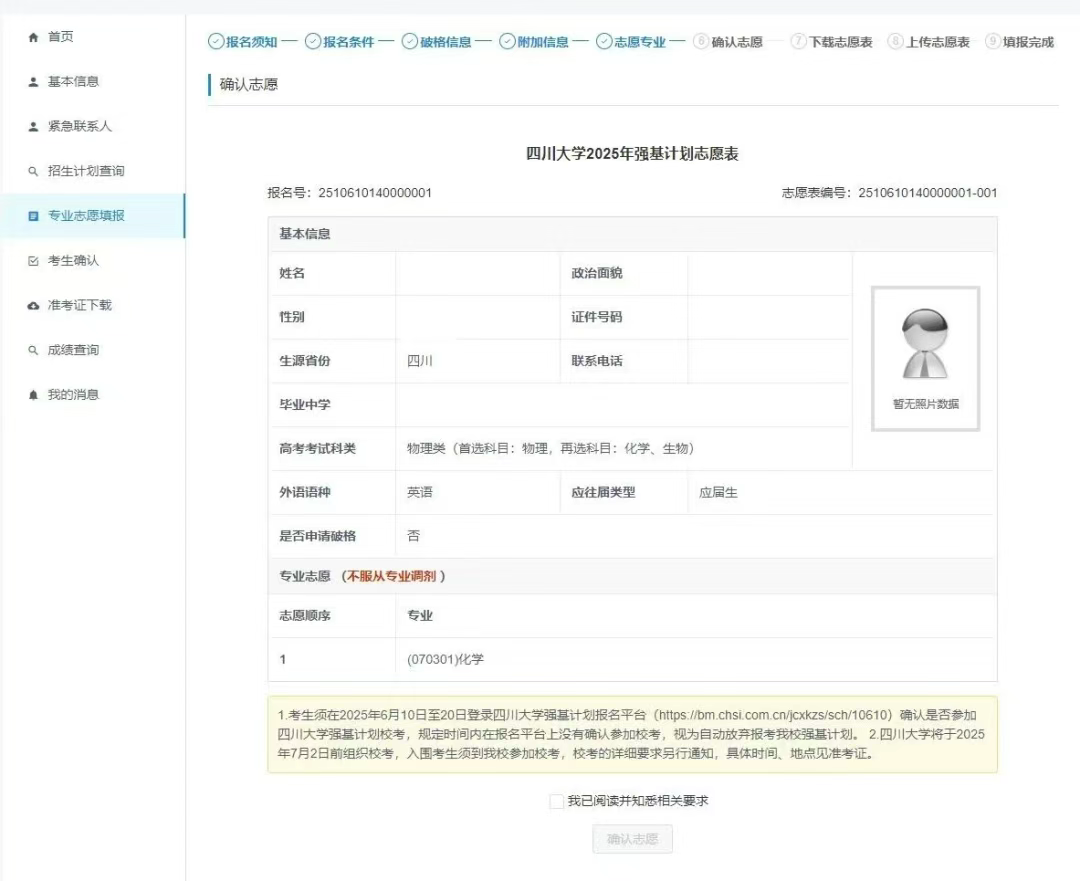
Task: Click the yellow notice about 校考 confirmation
Action: (632, 734)
